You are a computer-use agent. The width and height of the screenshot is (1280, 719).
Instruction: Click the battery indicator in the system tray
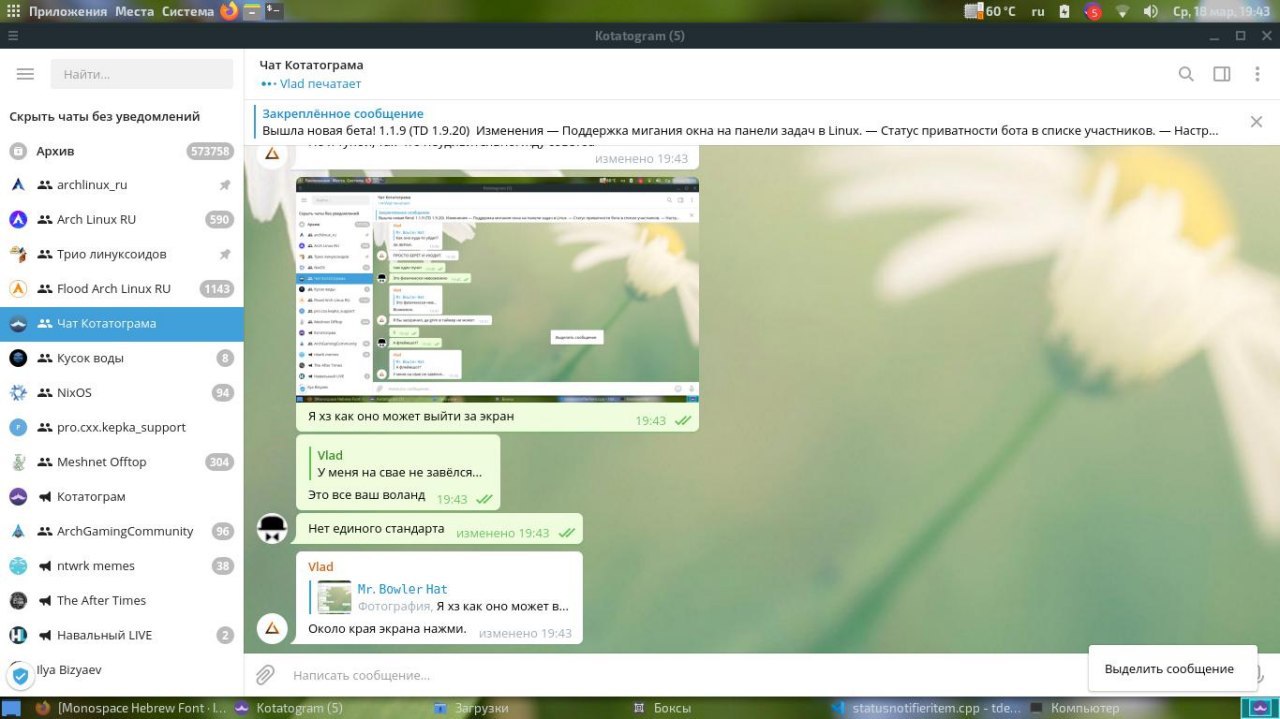click(x=1064, y=11)
